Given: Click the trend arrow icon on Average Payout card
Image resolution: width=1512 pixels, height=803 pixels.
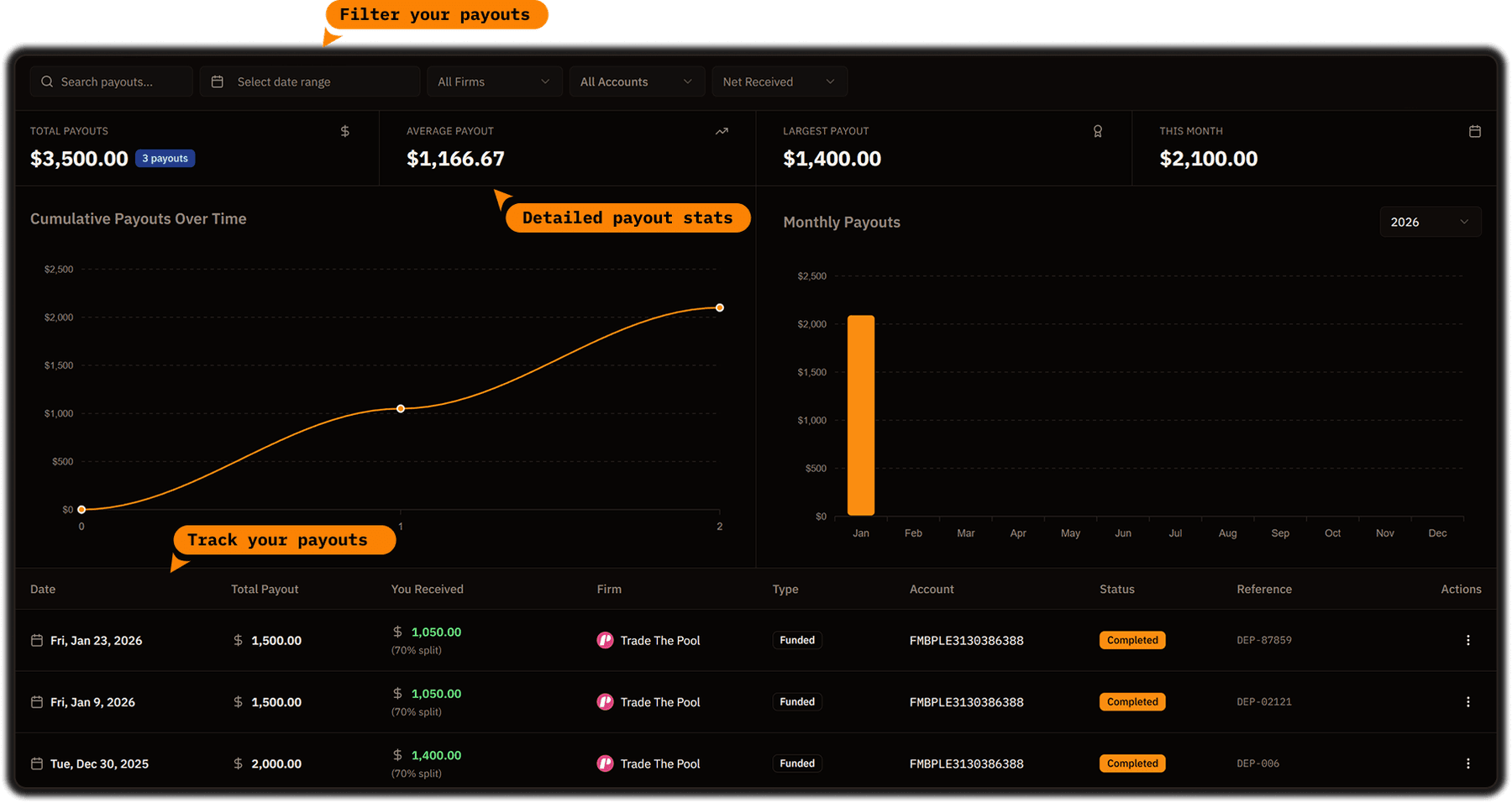Looking at the screenshot, I should click(x=721, y=131).
